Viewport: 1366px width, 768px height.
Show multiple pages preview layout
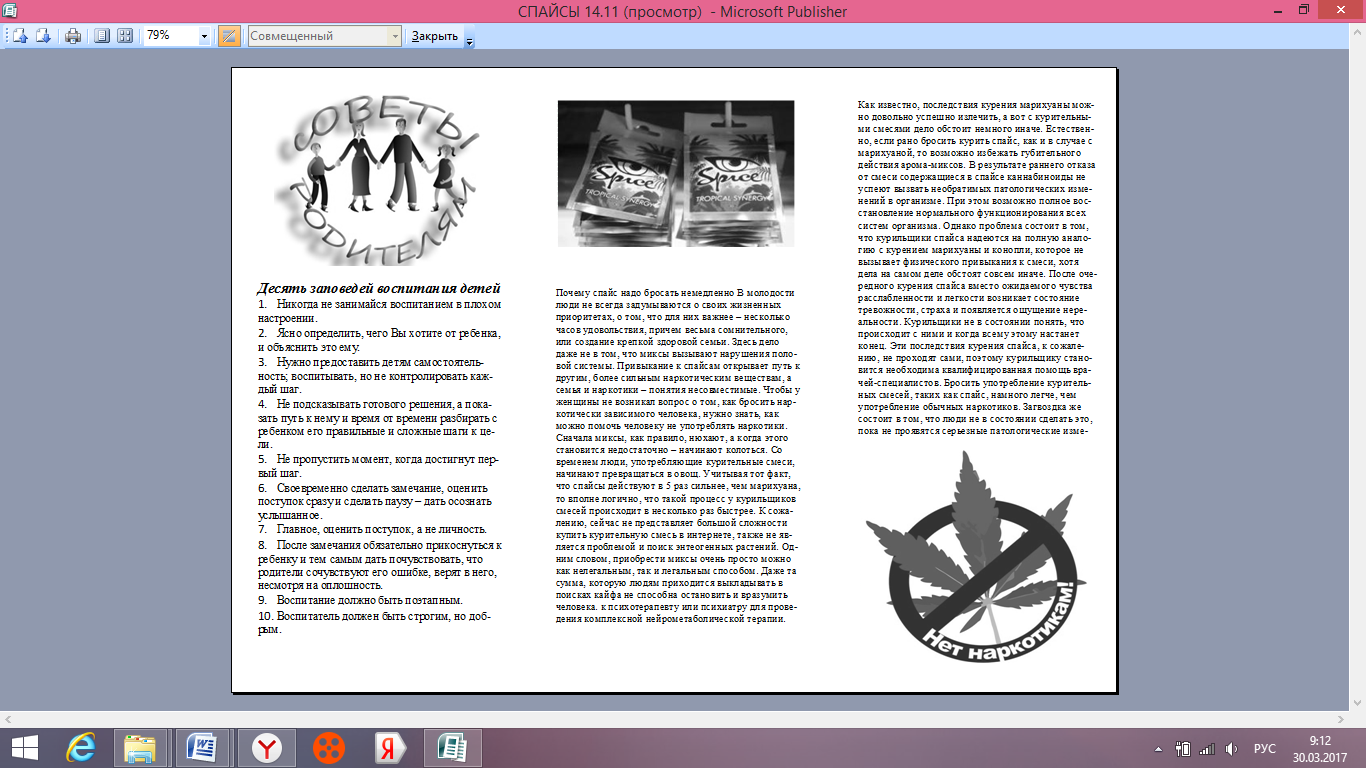(125, 36)
